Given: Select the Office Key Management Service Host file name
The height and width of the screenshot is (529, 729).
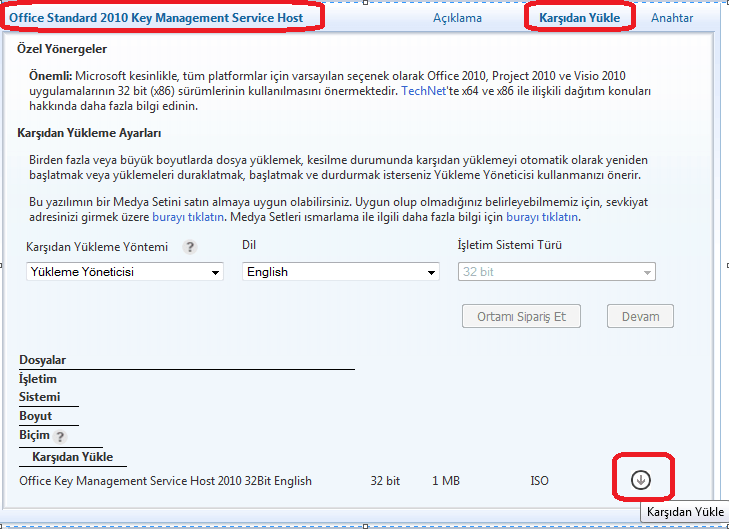Looking at the screenshot, I should pos(166,481).
